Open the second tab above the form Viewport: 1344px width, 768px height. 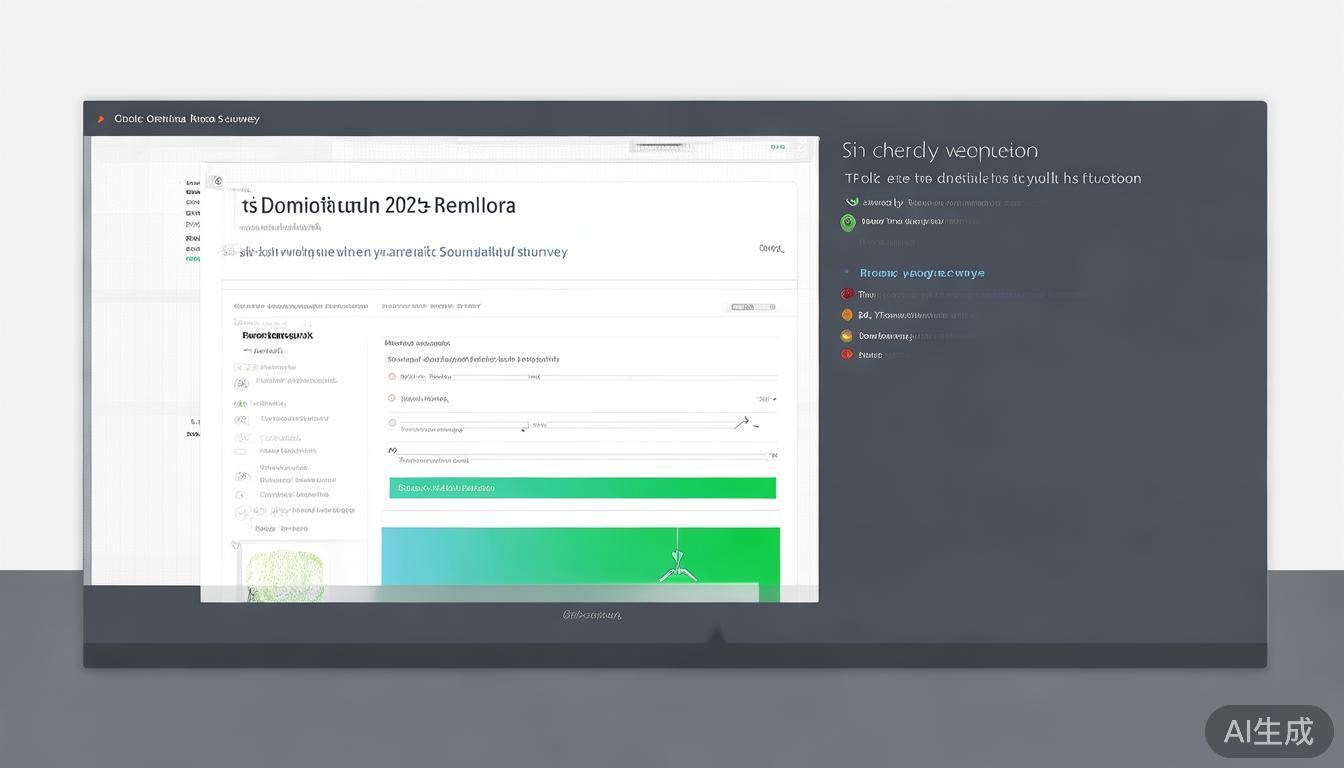[431, 306]
